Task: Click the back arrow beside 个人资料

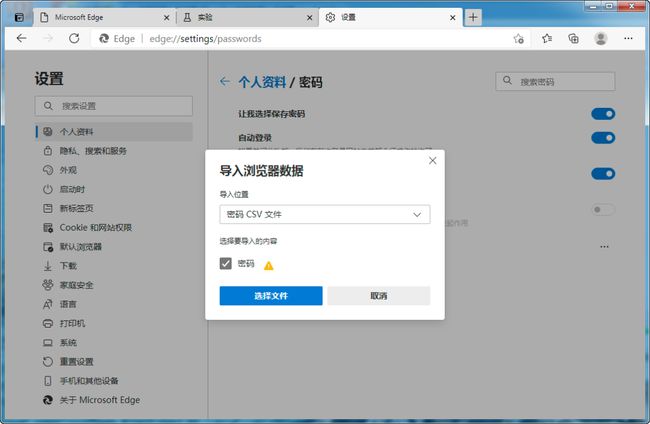Action: point(225,82)
